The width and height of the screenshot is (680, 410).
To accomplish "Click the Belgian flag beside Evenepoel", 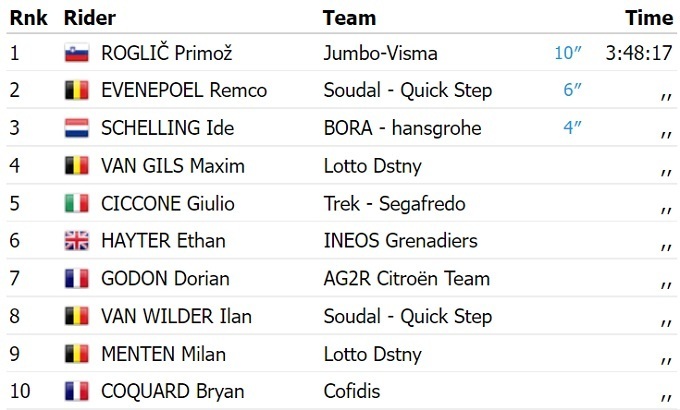I will 76,91.
